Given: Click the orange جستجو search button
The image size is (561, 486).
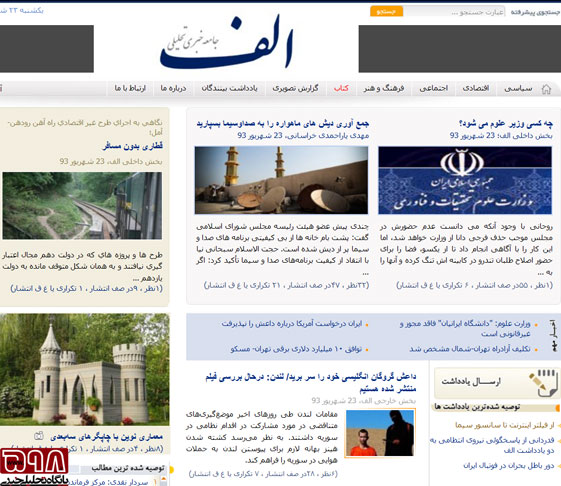Looking at the screenshot, I should point(386,11).
